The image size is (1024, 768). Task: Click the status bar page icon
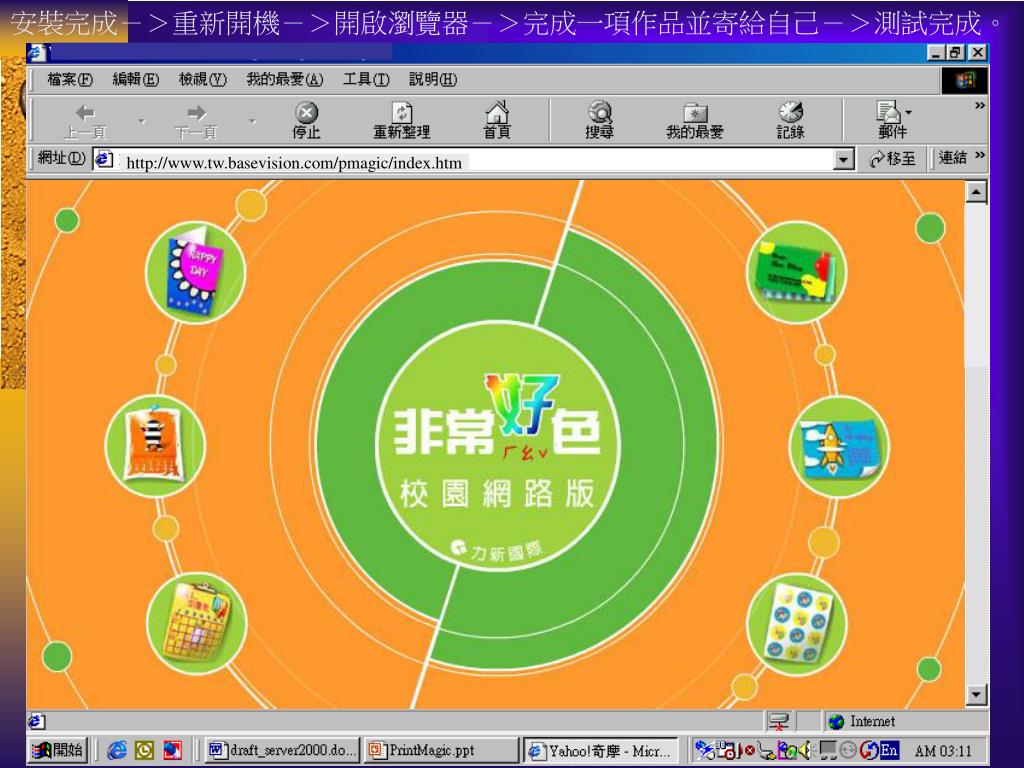coord(37,721)
